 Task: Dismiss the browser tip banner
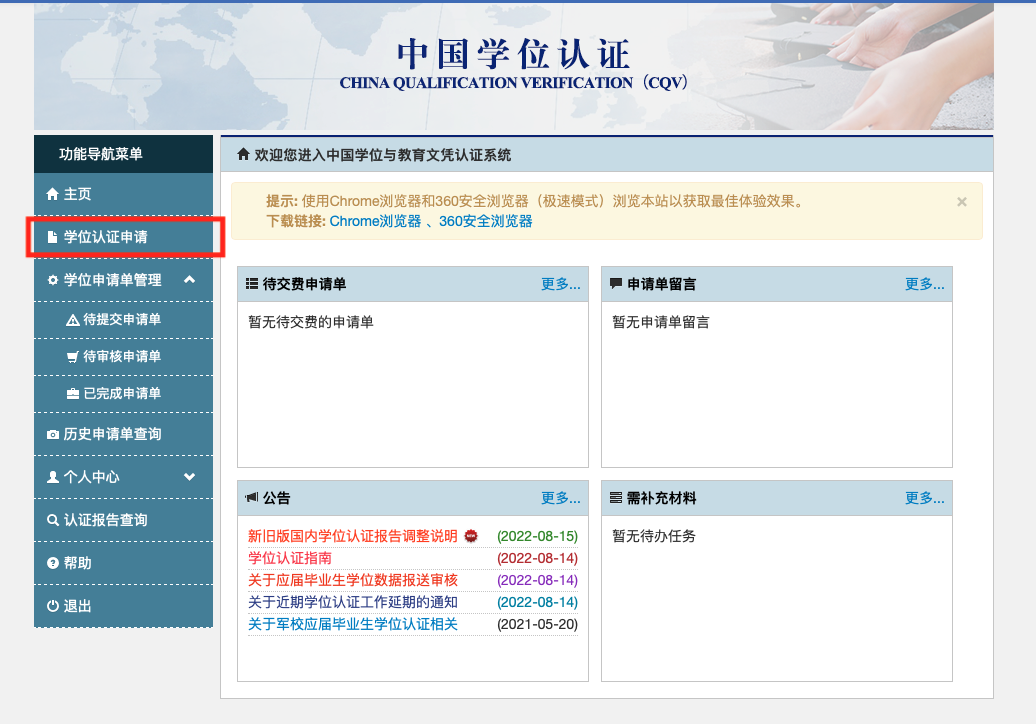click(962, 201)
